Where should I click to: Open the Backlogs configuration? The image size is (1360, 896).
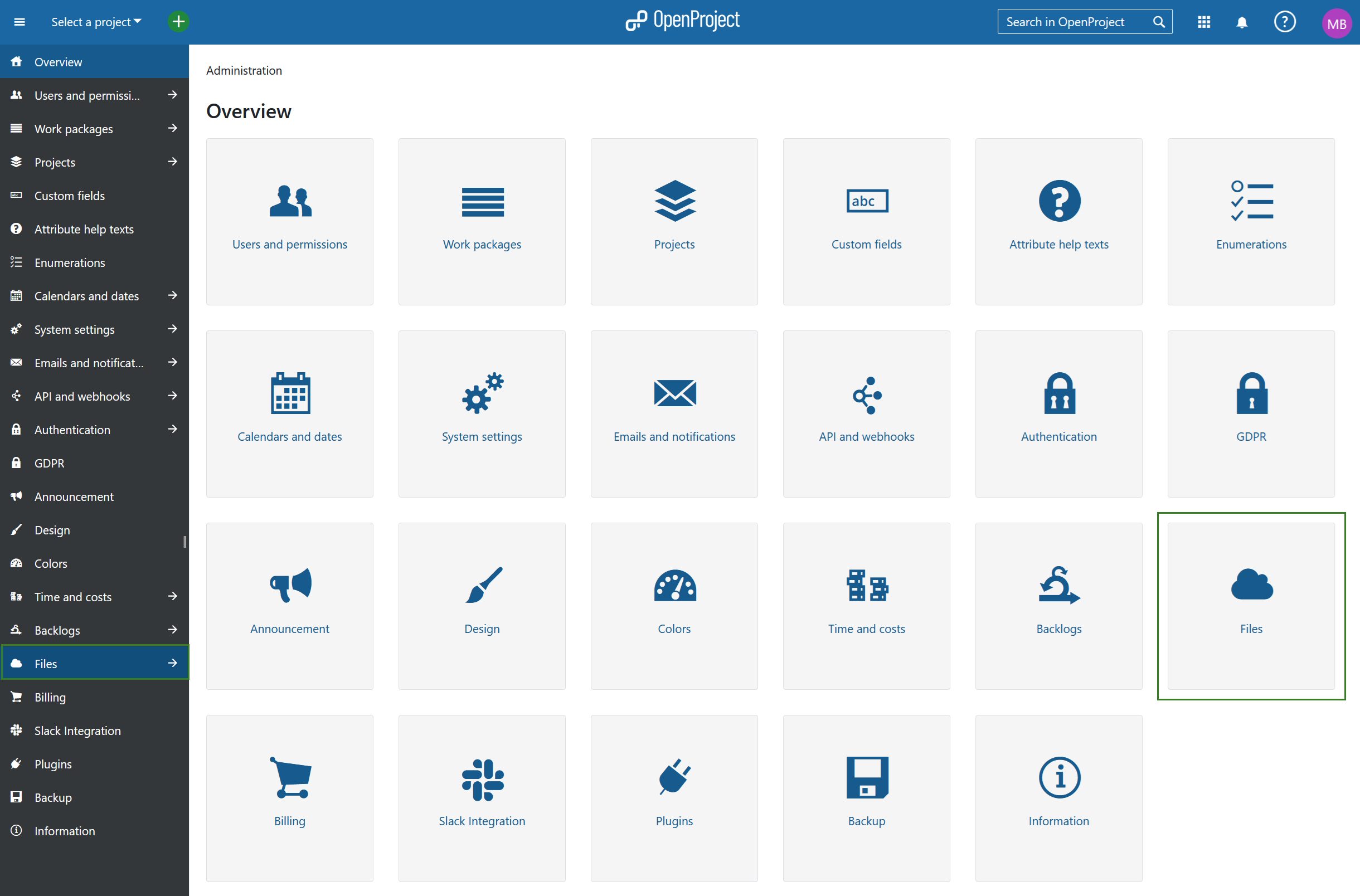1057,605
